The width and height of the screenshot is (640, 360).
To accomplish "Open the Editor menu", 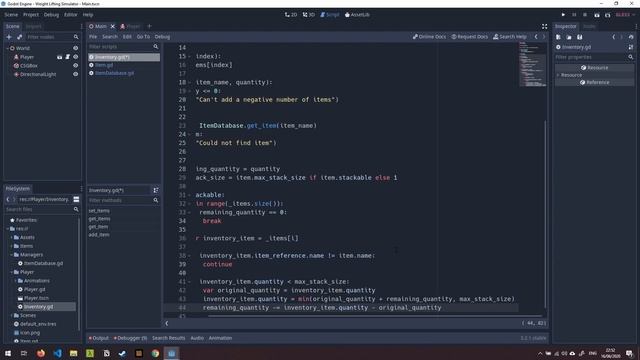I will click(70, 15).
